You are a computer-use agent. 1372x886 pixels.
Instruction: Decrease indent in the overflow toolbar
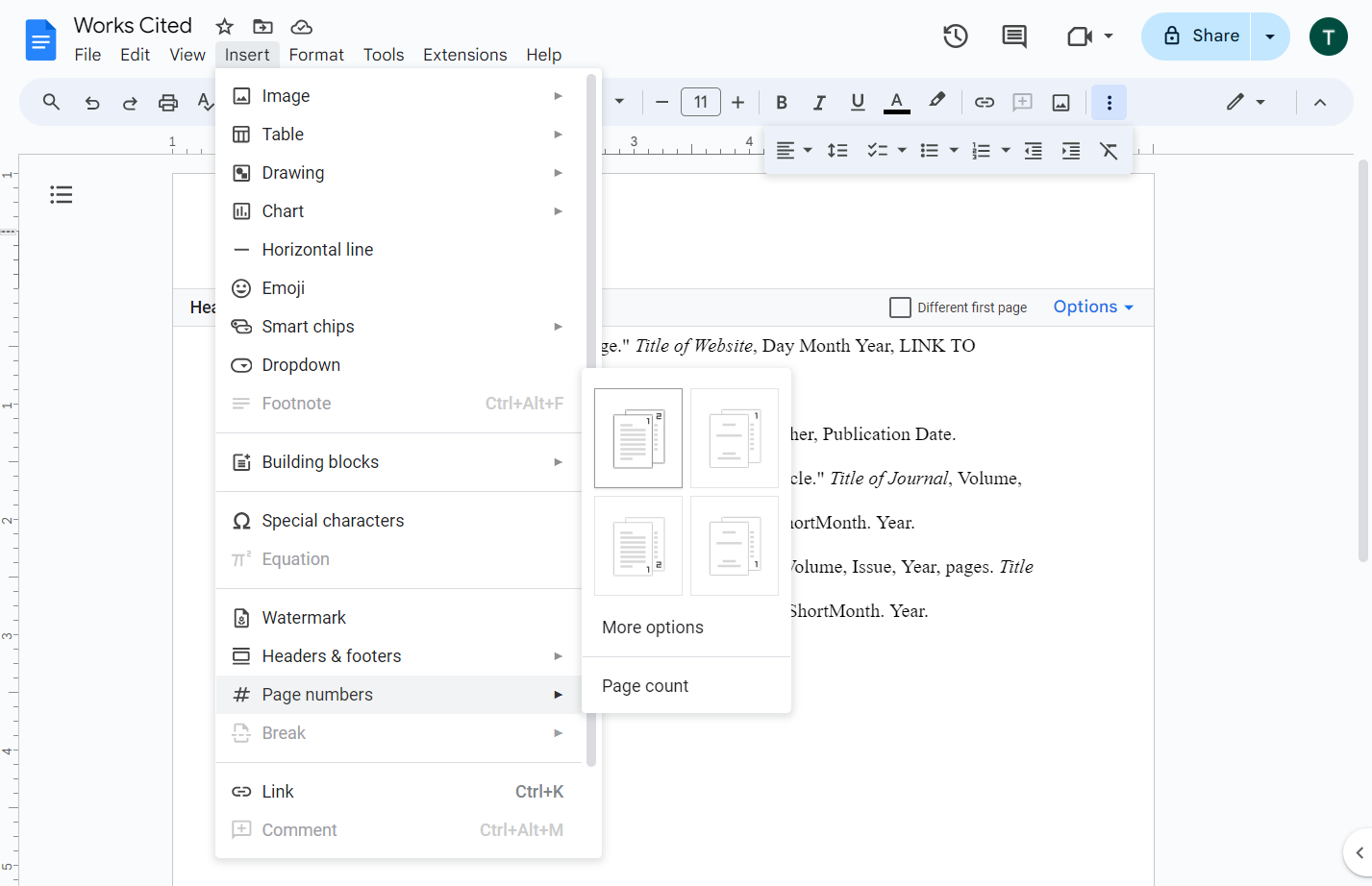pos(1034,151)
